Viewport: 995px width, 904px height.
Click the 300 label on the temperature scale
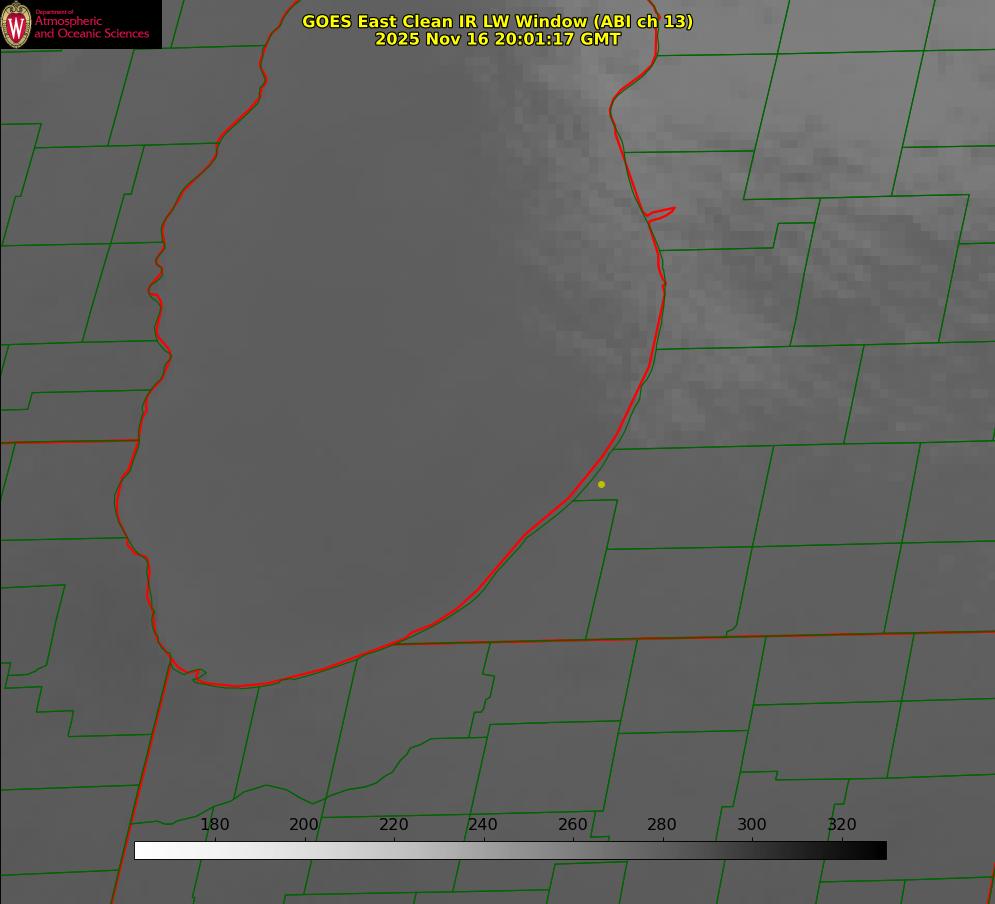[752, 825]
